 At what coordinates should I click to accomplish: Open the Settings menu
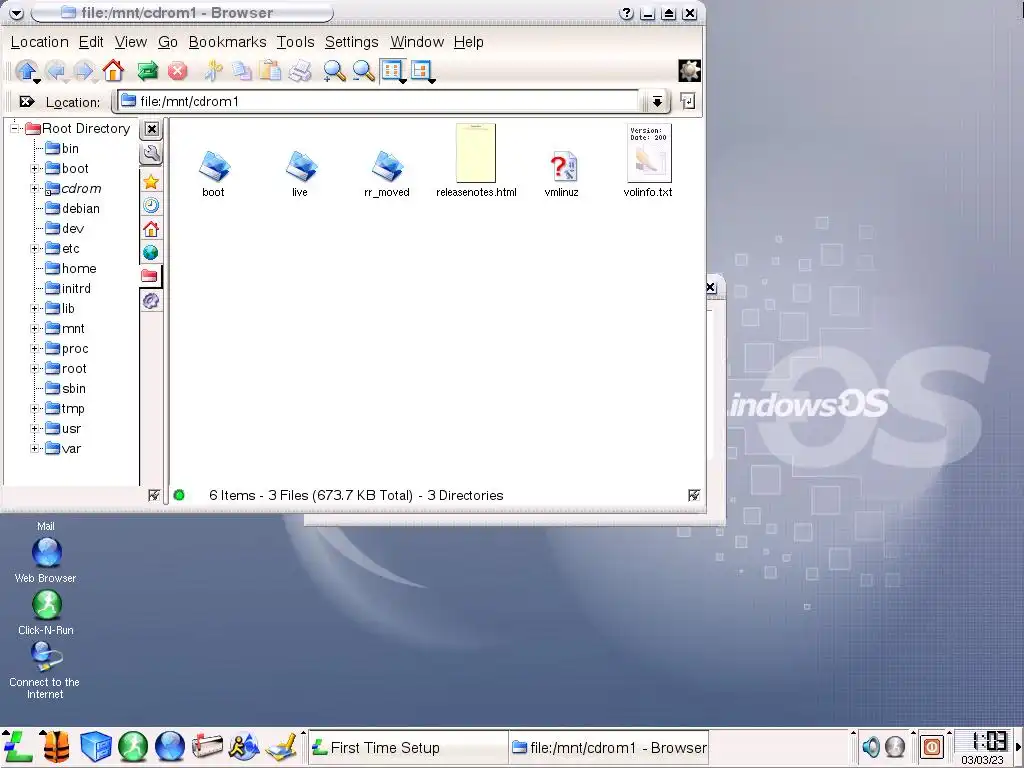click(351, 42)
